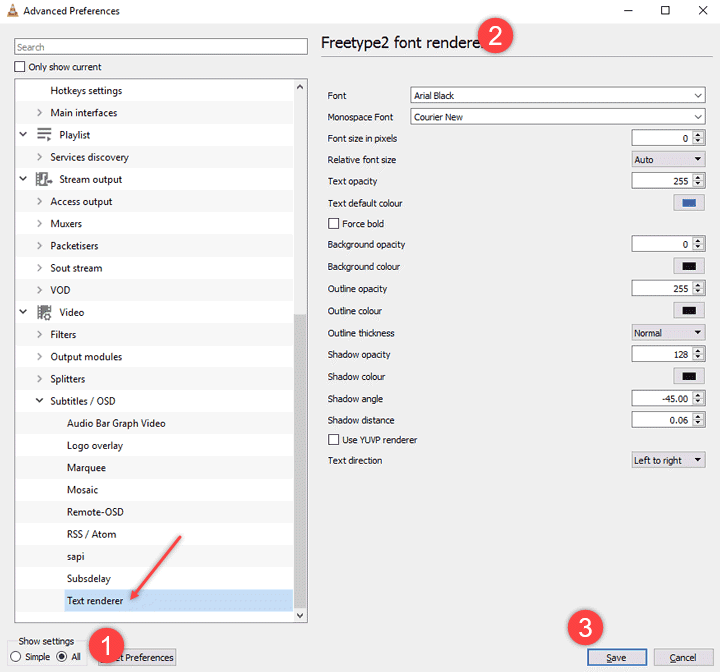Select RSS / Atom in the tree
Image resolution: width=720 pixels, height=672 pixels.
point(92,534)
